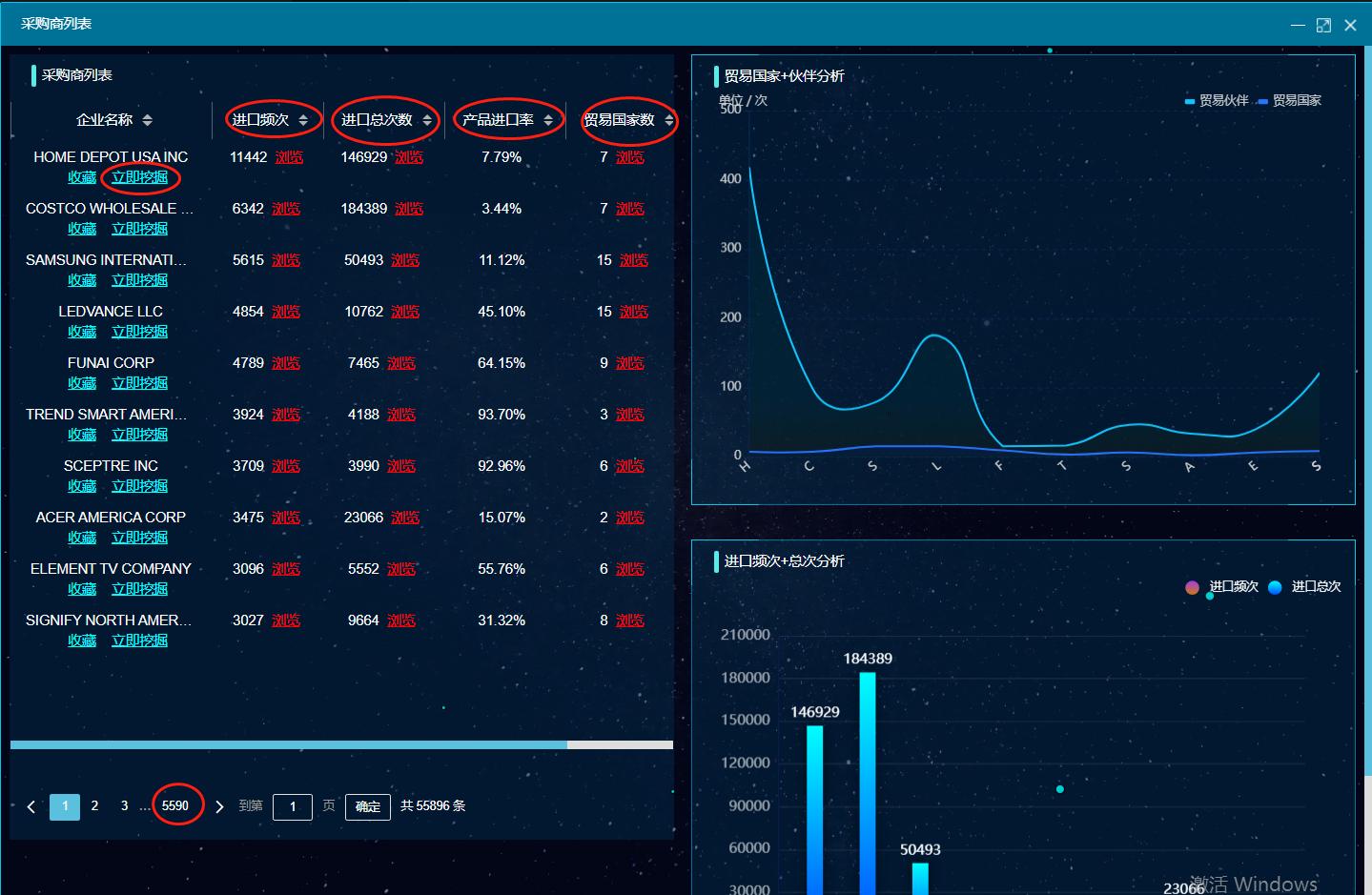This screenshot has width=1372, height=895.
Task: Toggle 进口总次 legend color dot
Action: [x=1275, y=587]
